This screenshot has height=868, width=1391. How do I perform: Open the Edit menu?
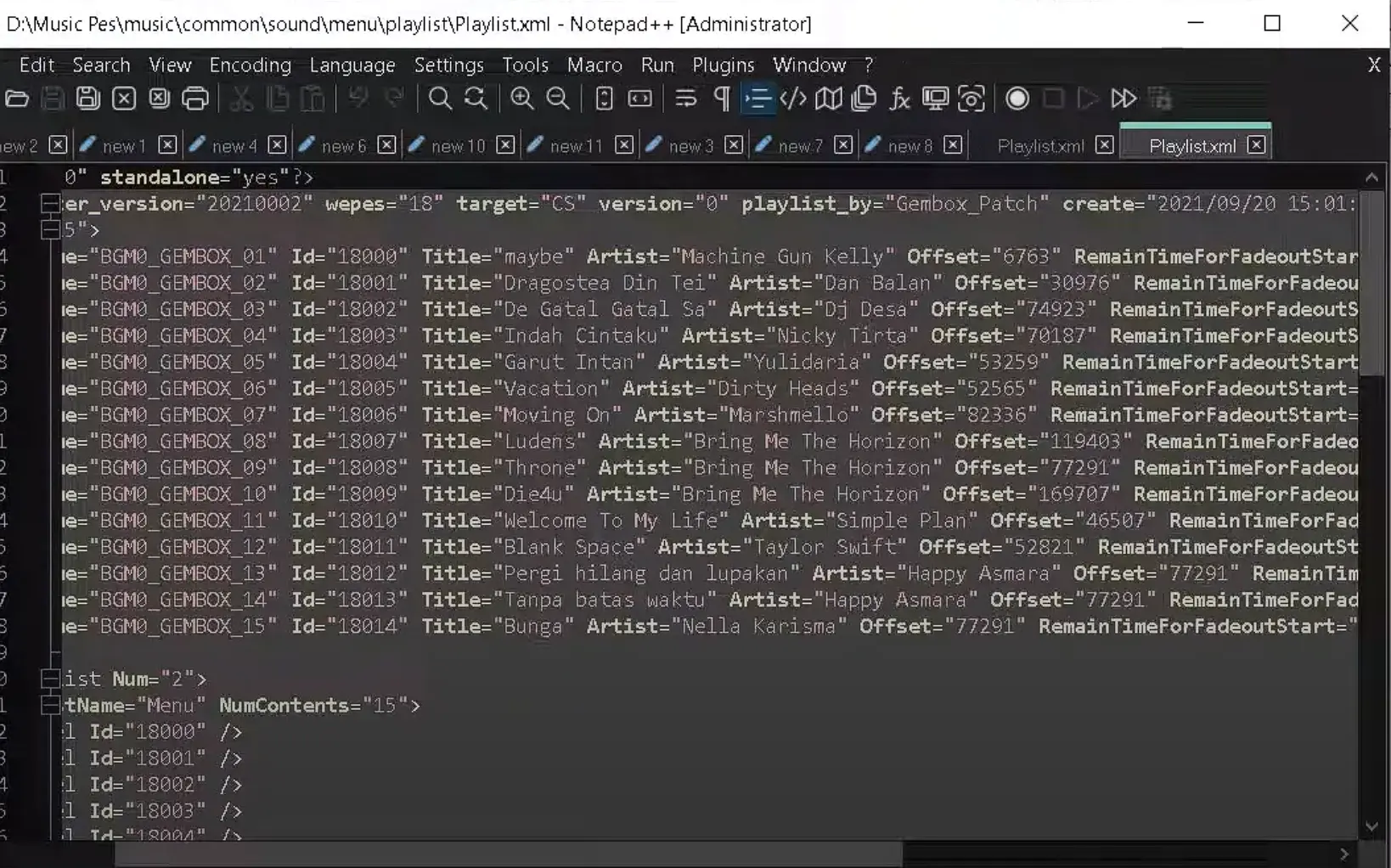tap(37, 65)
